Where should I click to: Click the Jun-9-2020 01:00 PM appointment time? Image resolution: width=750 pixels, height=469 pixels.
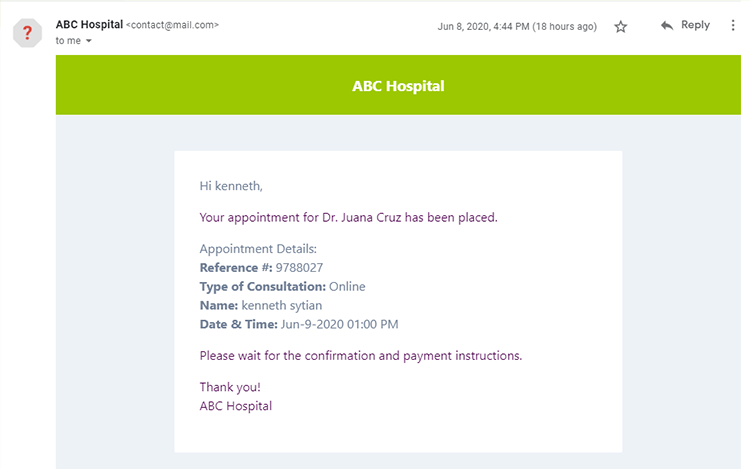[x=342, y=324]
